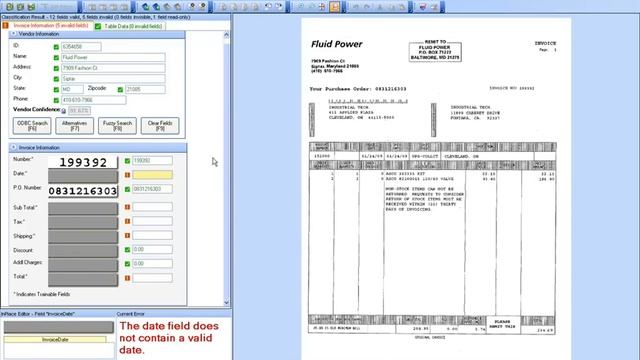Click the 0831216303 P.O. snippet image

(x=83, y=191)
